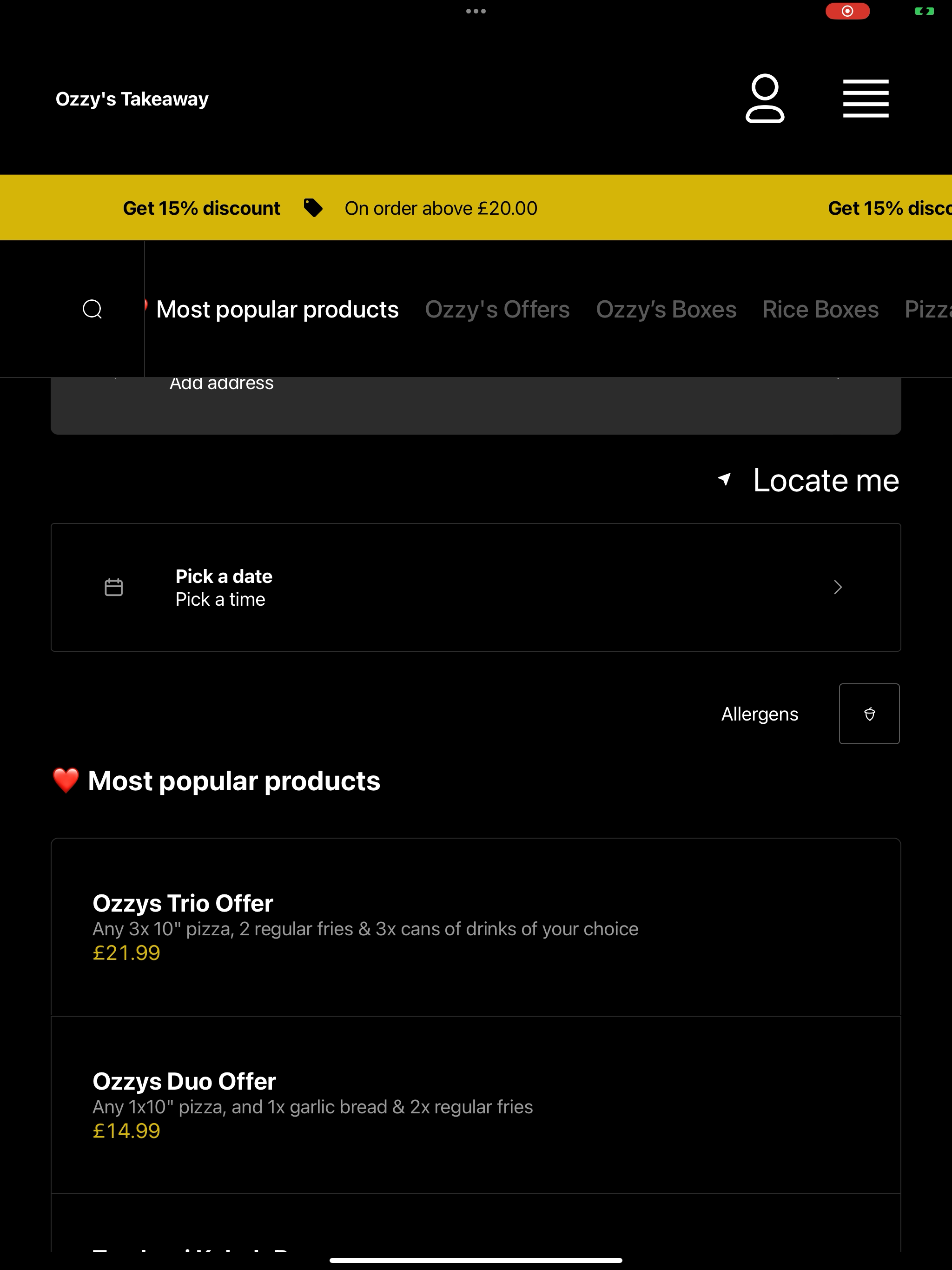The image size is (952, 1270).
Task: Click the Ozzy's Takeaway logo text
Action: click(x=132, y=99)
